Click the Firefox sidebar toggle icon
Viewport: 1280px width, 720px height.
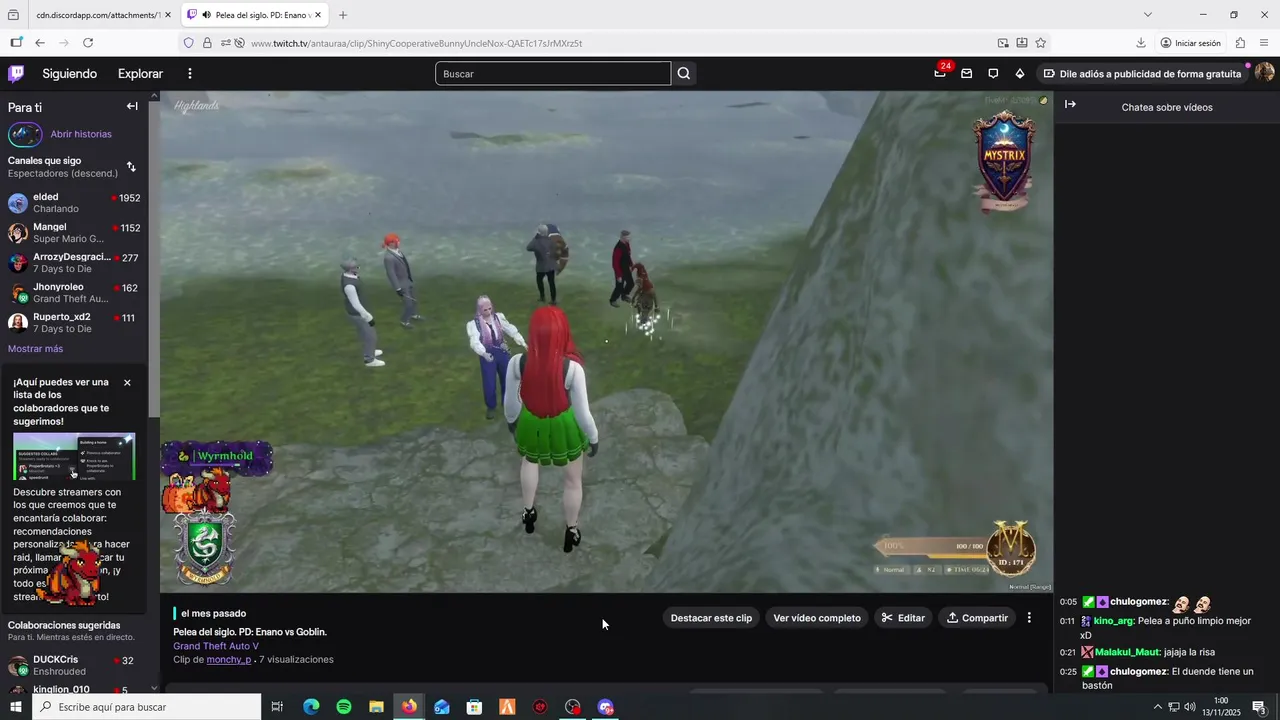tap(16, 43)
